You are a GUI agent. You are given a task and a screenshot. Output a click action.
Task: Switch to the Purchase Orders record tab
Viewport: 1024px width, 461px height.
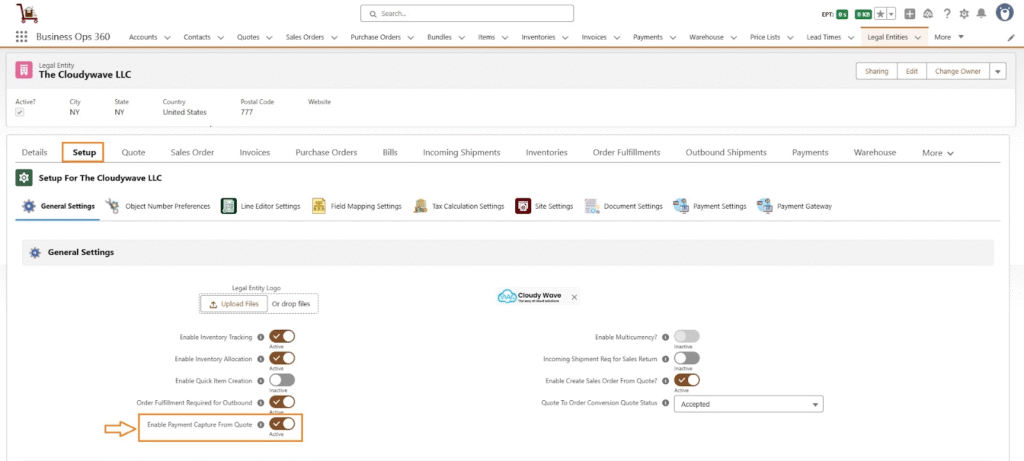click(326, 152)
